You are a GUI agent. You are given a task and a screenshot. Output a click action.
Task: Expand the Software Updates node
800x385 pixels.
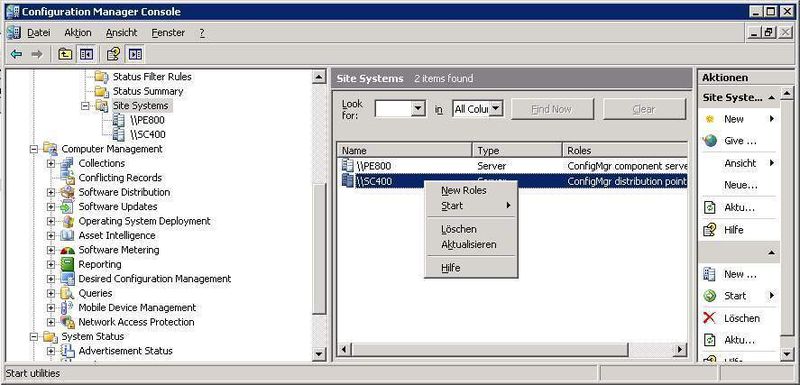(x=51, y=207)
